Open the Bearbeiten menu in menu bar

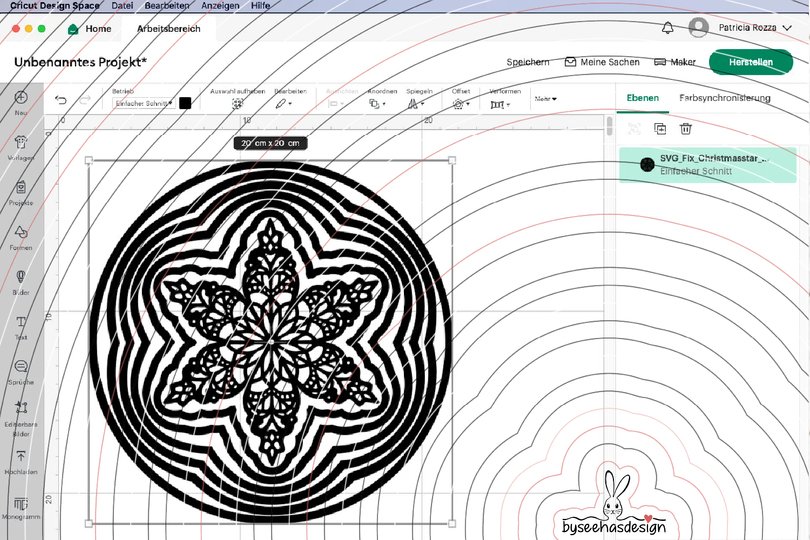pos(167,6)
